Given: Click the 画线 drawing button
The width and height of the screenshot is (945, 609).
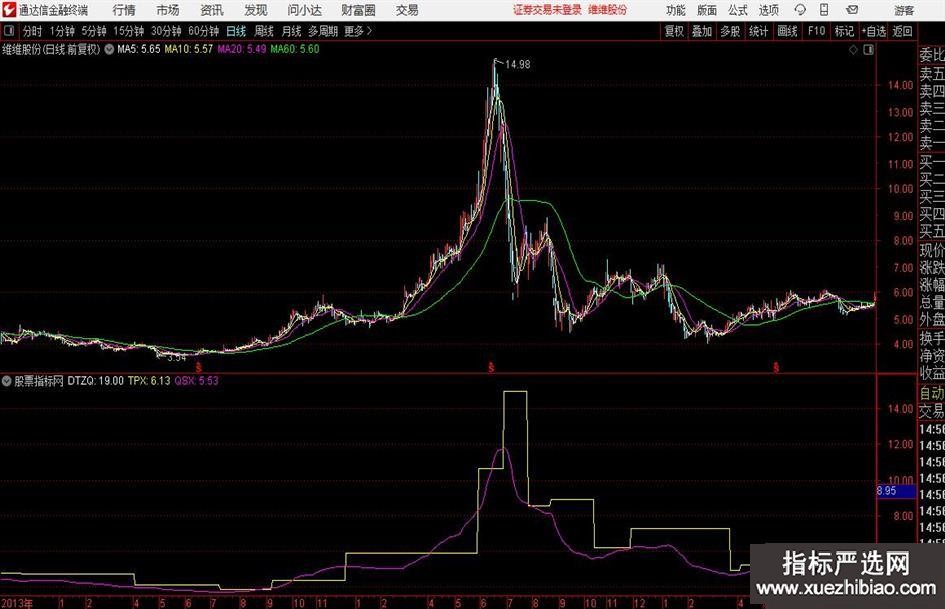Looking at the screenshot, I should [x=787, y=31].
